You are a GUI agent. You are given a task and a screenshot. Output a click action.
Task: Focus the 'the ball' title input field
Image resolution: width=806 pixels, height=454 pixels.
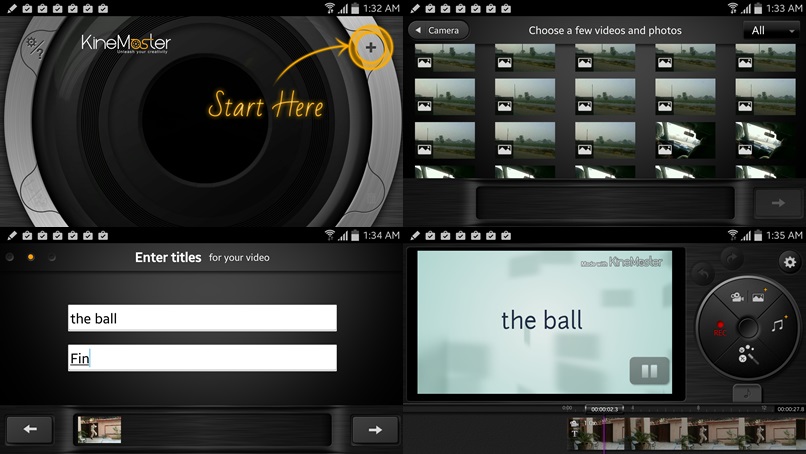point(203,318)
